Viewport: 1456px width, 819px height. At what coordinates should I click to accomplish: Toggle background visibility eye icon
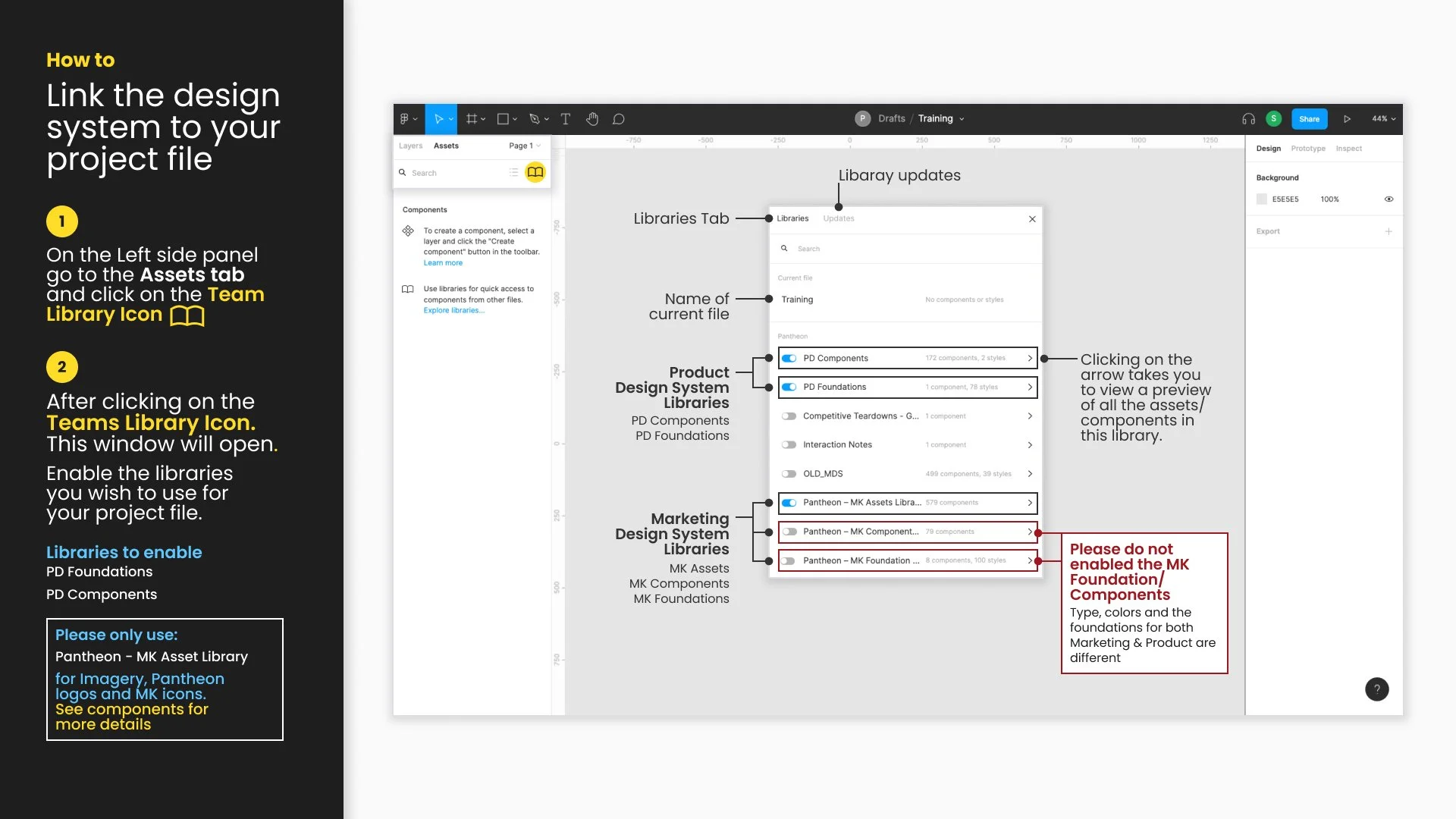pyautogui.click(x=1389, y=199)
